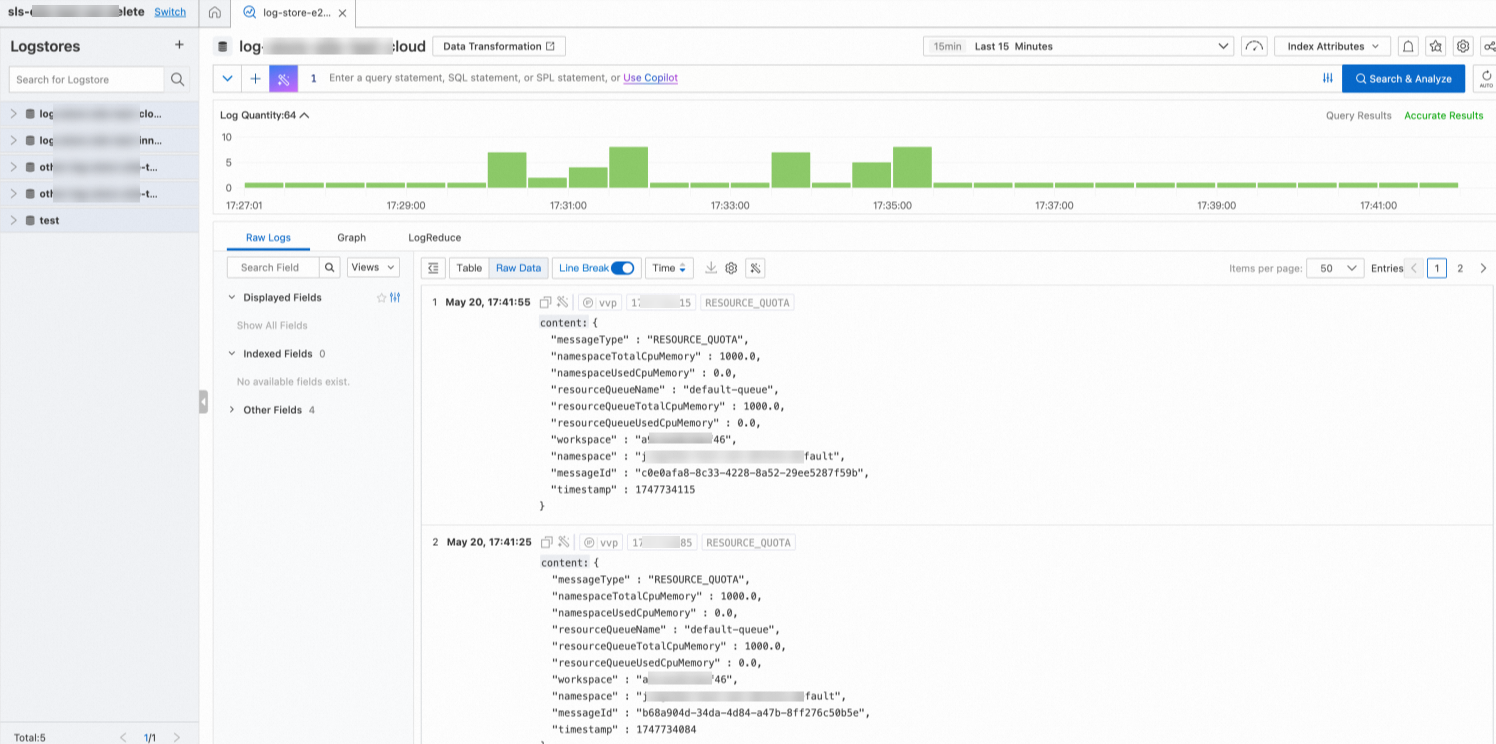1496x744 pixels.
Task: Collapse the Displayed Fields section
Action: (232, 297)
